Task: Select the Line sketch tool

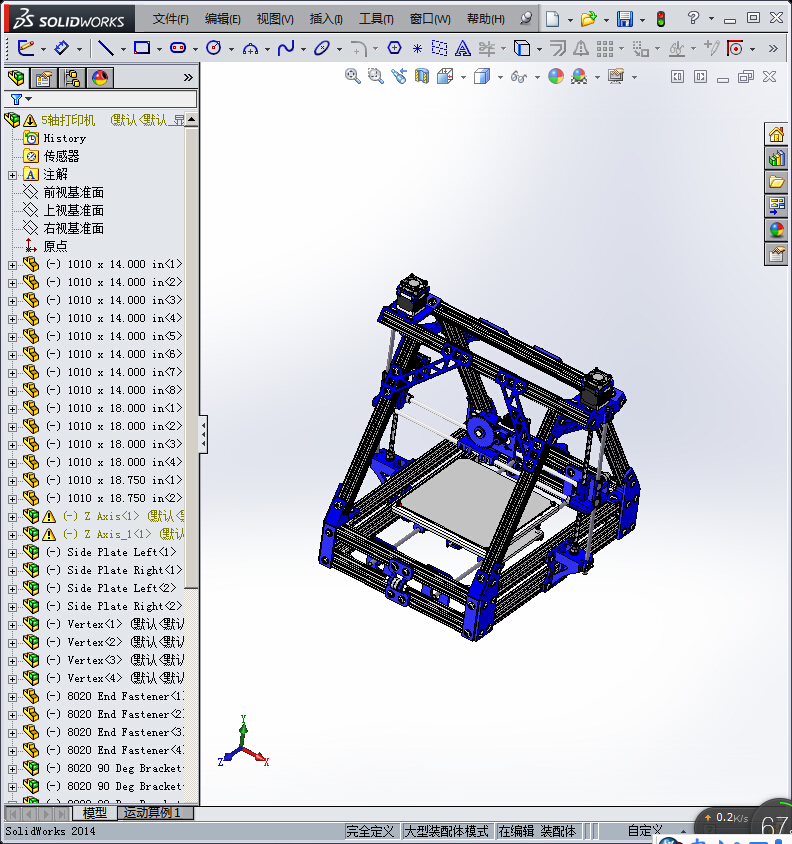Action: coord(105,48)
